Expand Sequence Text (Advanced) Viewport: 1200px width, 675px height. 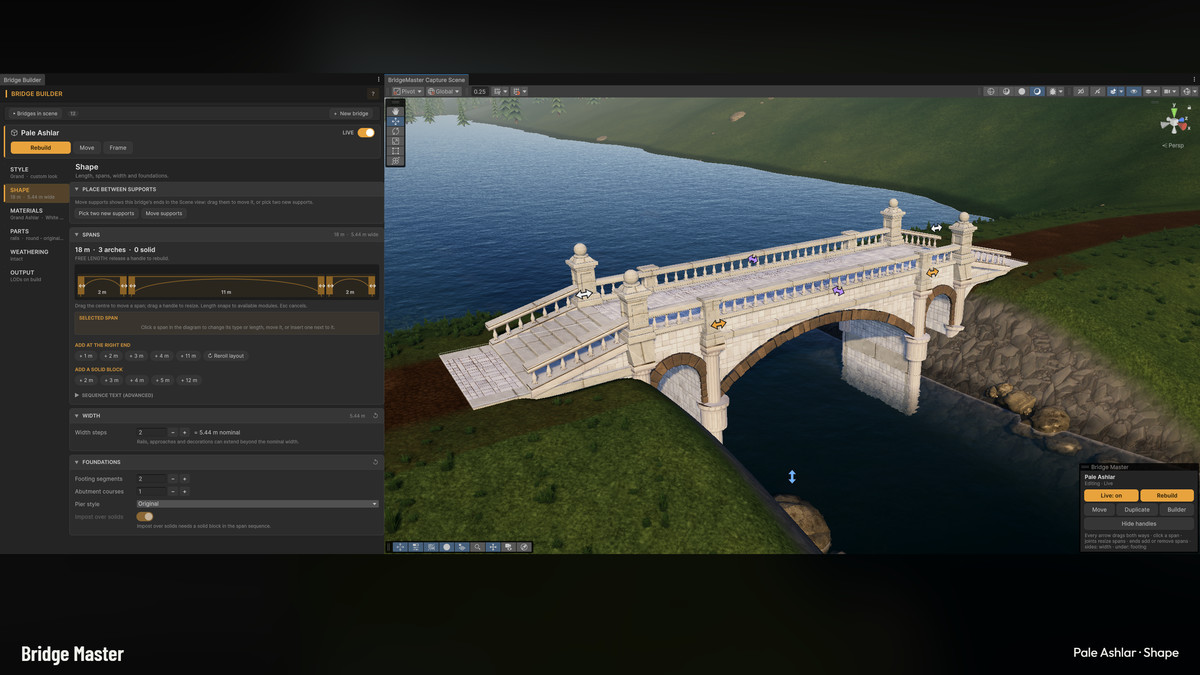pos(114,395)
